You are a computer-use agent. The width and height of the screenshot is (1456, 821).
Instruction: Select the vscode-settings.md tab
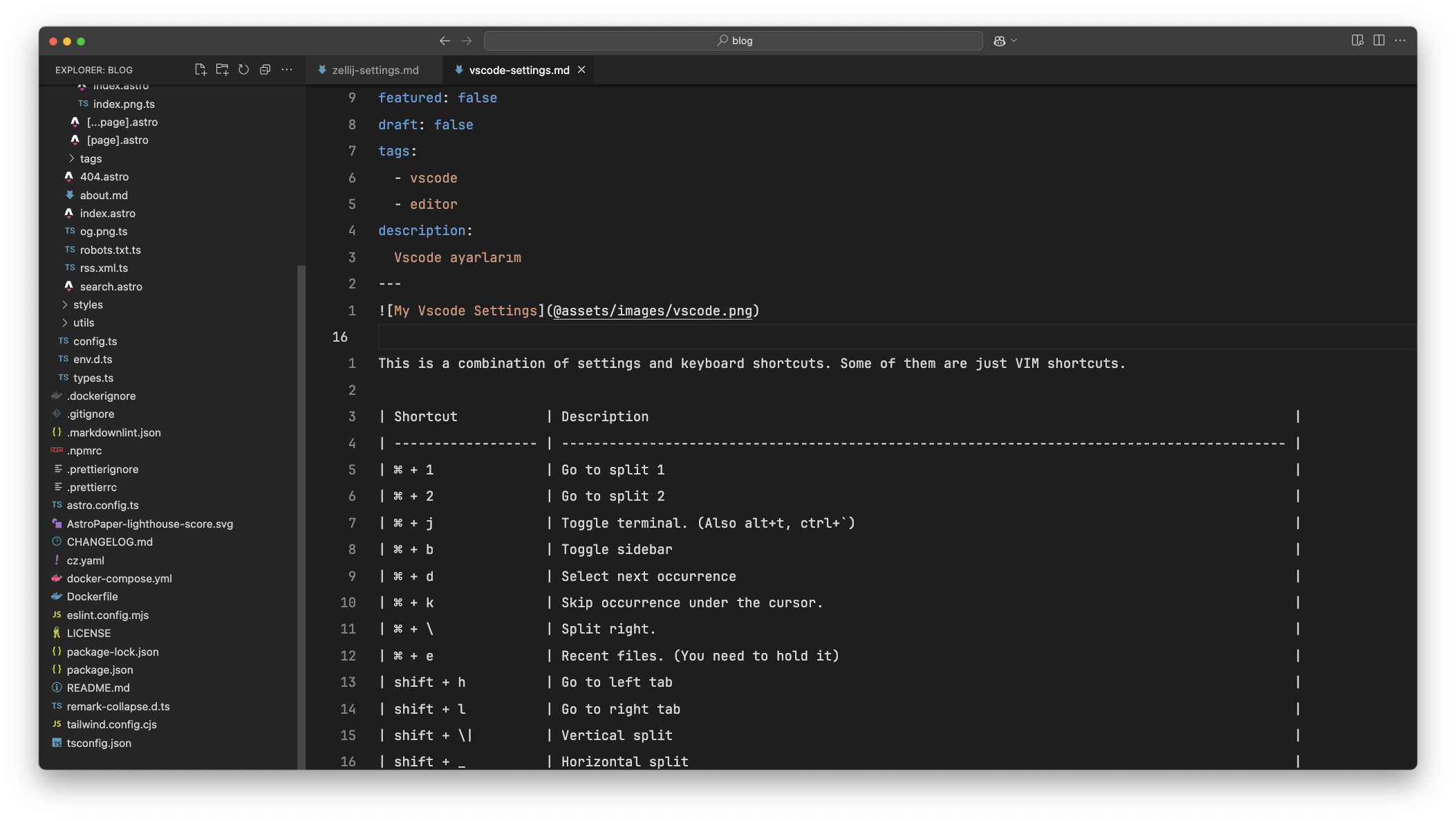pos(519,70)
